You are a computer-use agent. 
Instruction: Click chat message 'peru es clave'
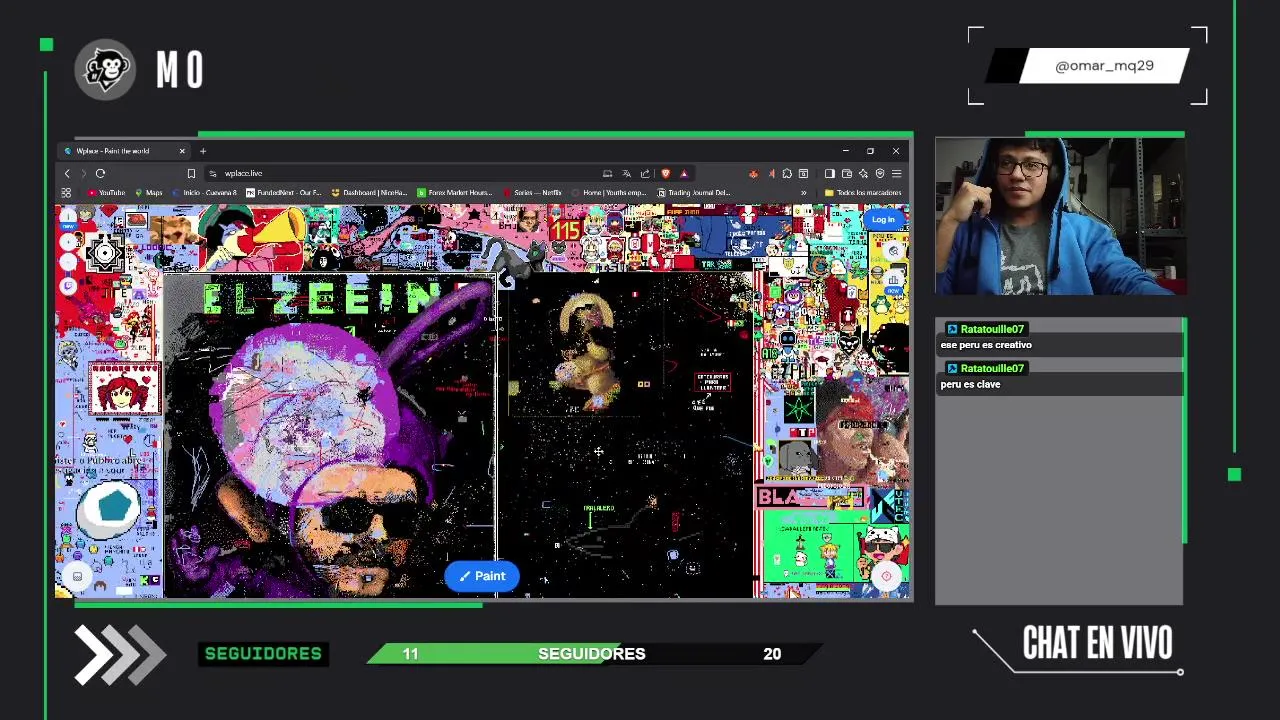pos(970,384)
